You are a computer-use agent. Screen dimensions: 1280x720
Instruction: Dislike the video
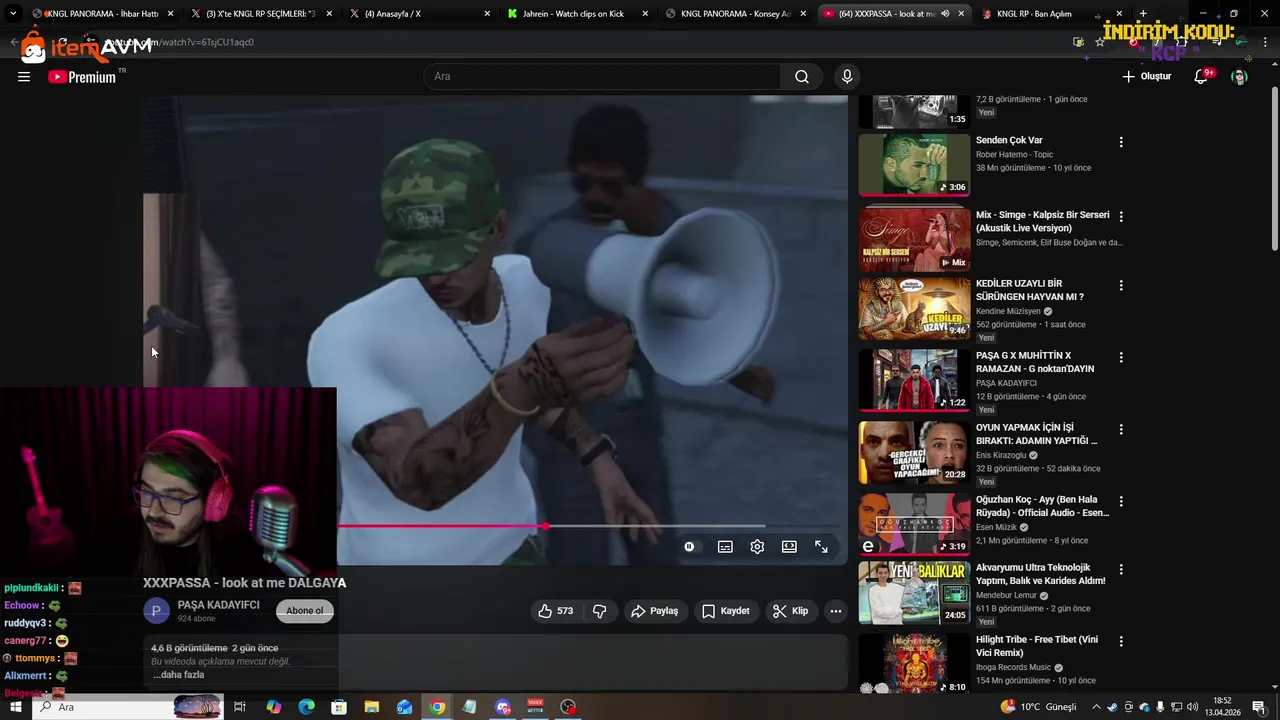[599, 611]
